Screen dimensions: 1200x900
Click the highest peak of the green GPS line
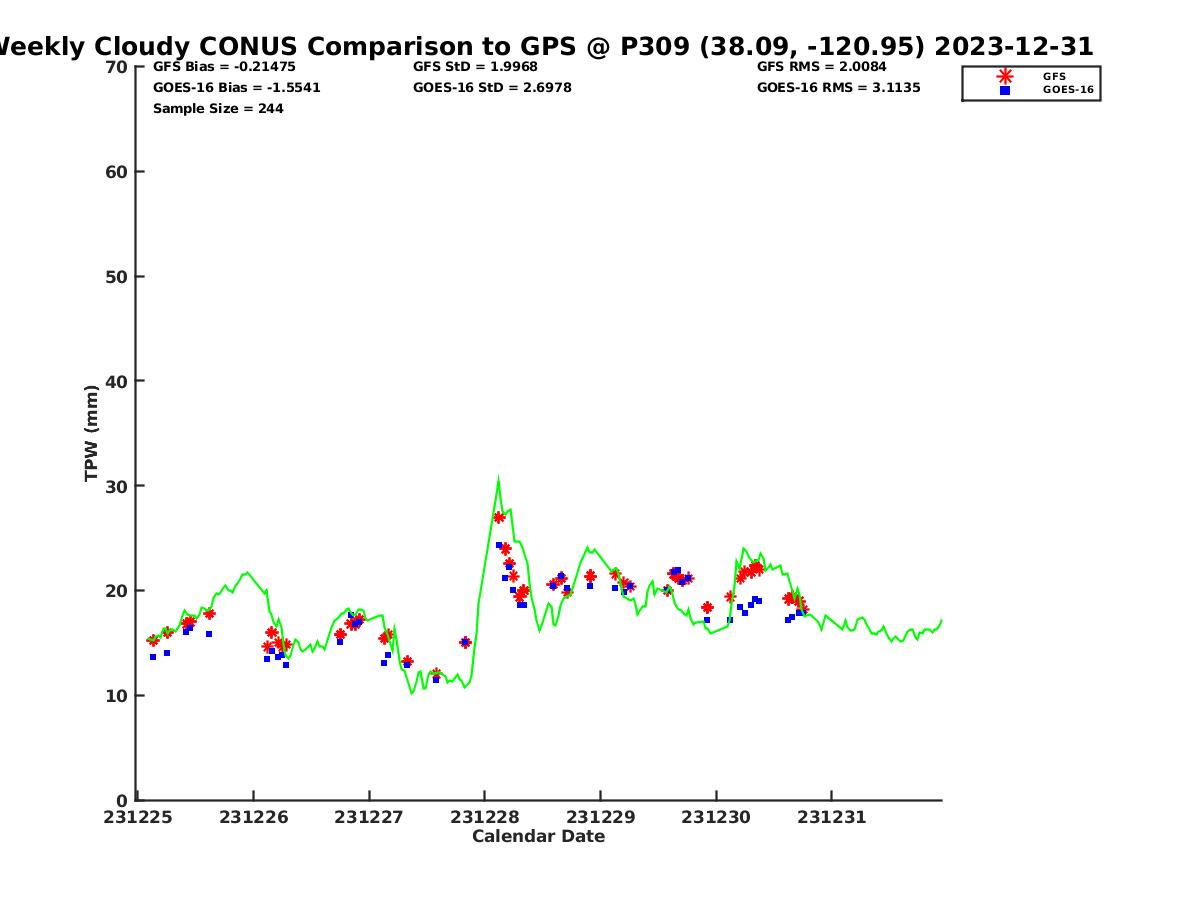(x=498, y=480)
